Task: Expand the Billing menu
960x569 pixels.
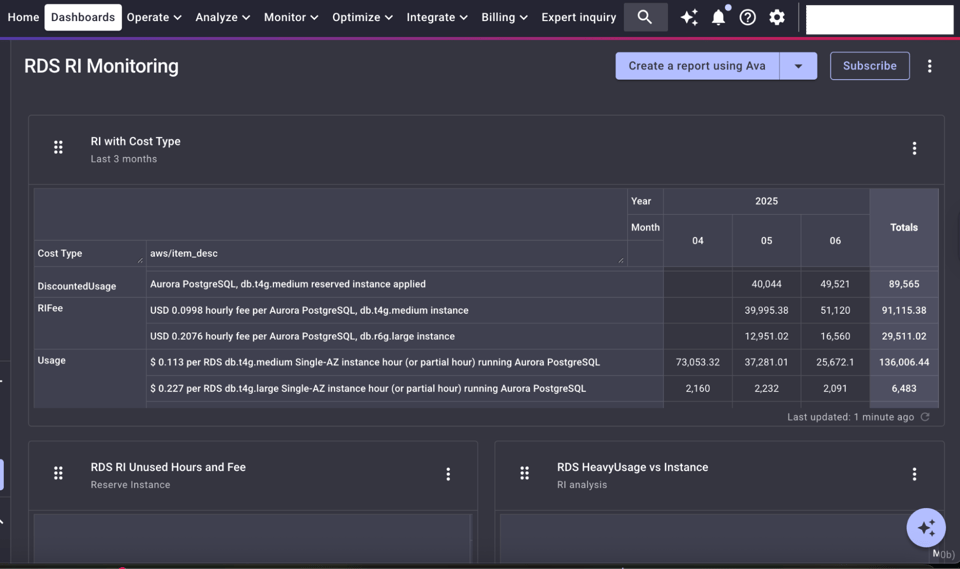Action: [504, 17]
